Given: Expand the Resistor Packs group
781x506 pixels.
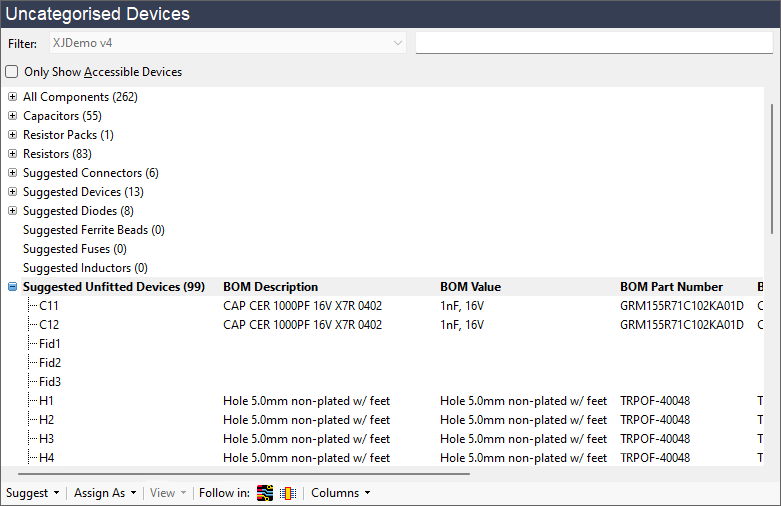Looking at the screenshot, I should click(x=12, y=135).
